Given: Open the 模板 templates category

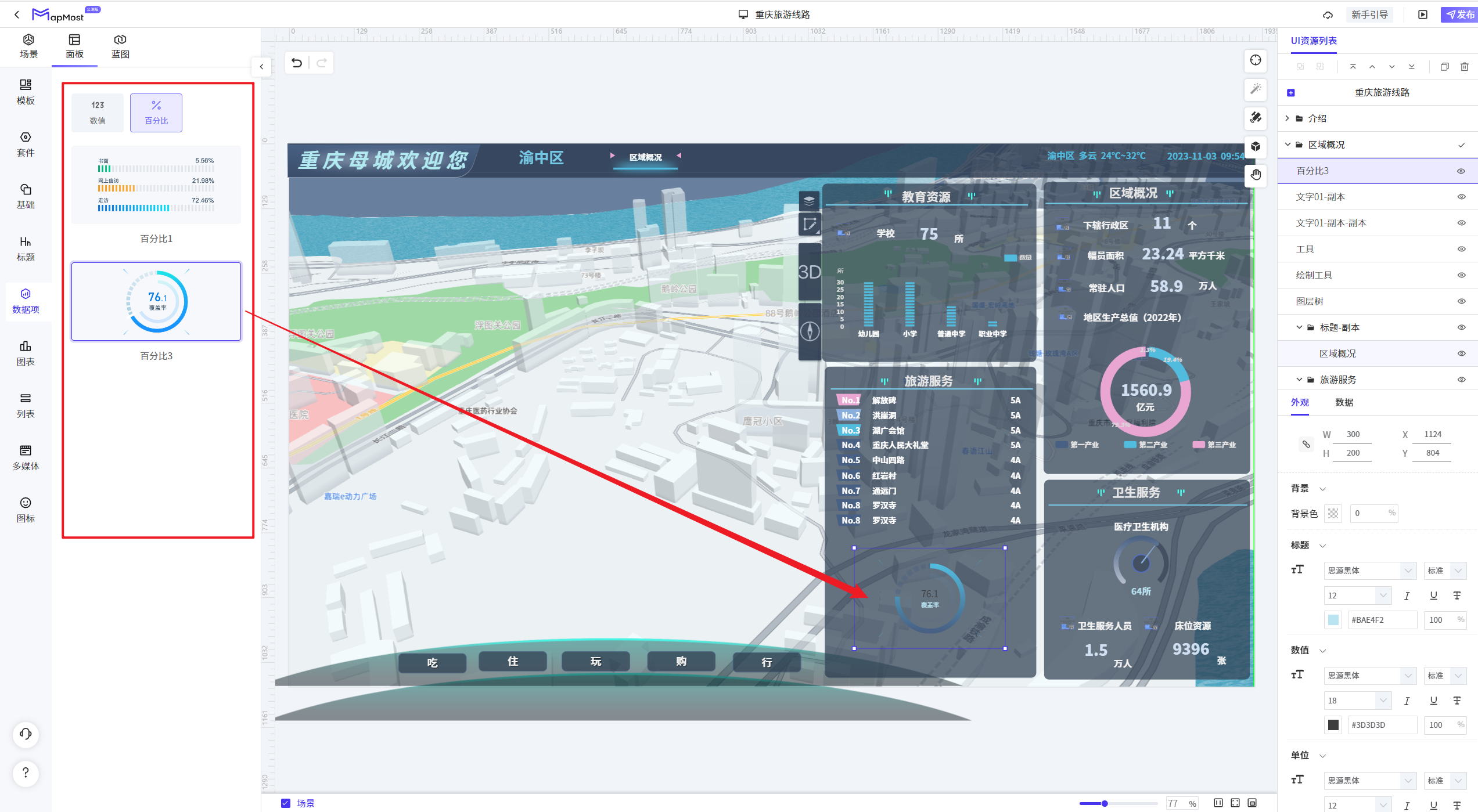Looking at the screenshot, I should (x=26, y=92).
